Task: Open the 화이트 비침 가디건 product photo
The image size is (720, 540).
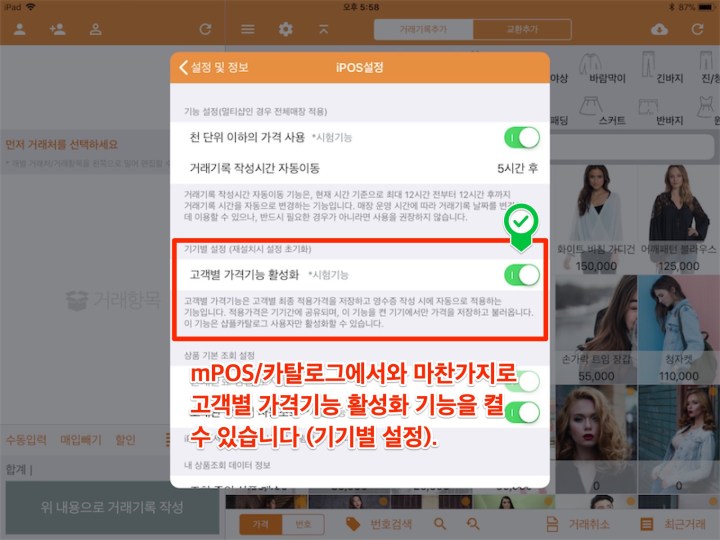Action: coord(596,203)
